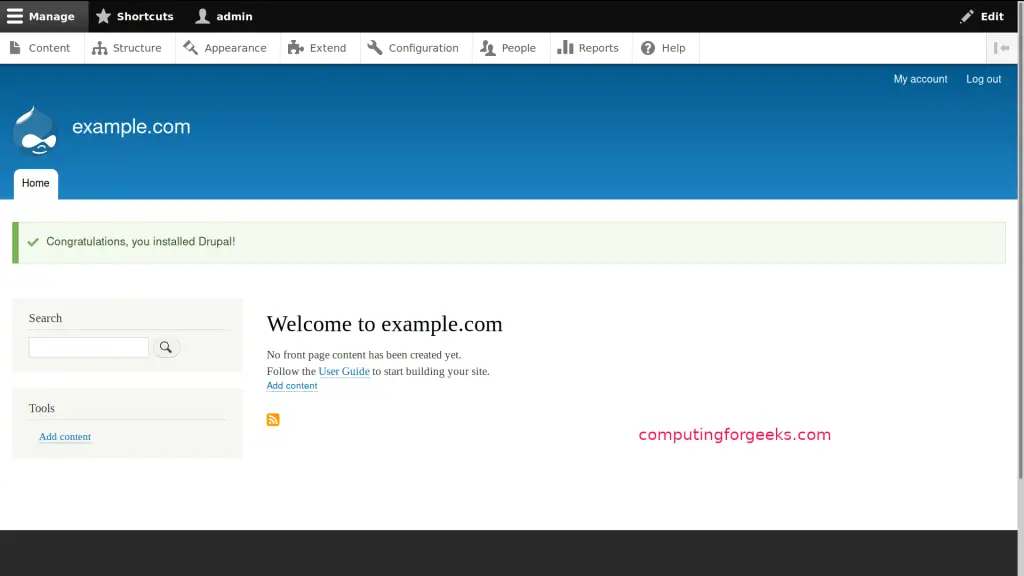Toggle toolbar orientation with the arrow icon

coord(1001,48)
